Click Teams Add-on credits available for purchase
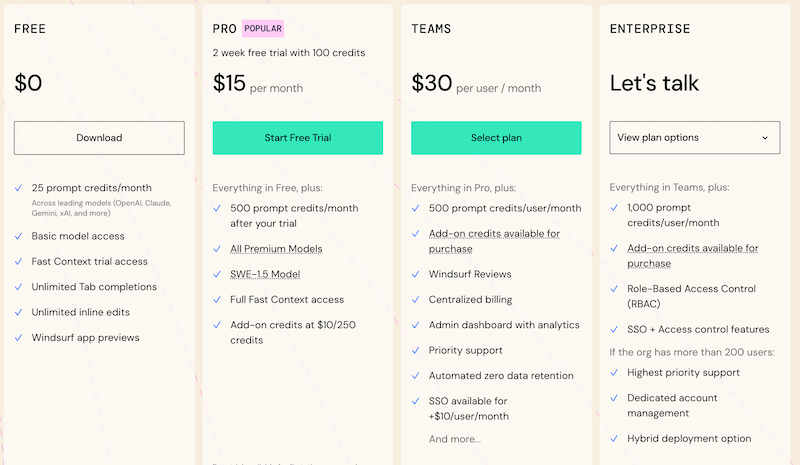 494,241
